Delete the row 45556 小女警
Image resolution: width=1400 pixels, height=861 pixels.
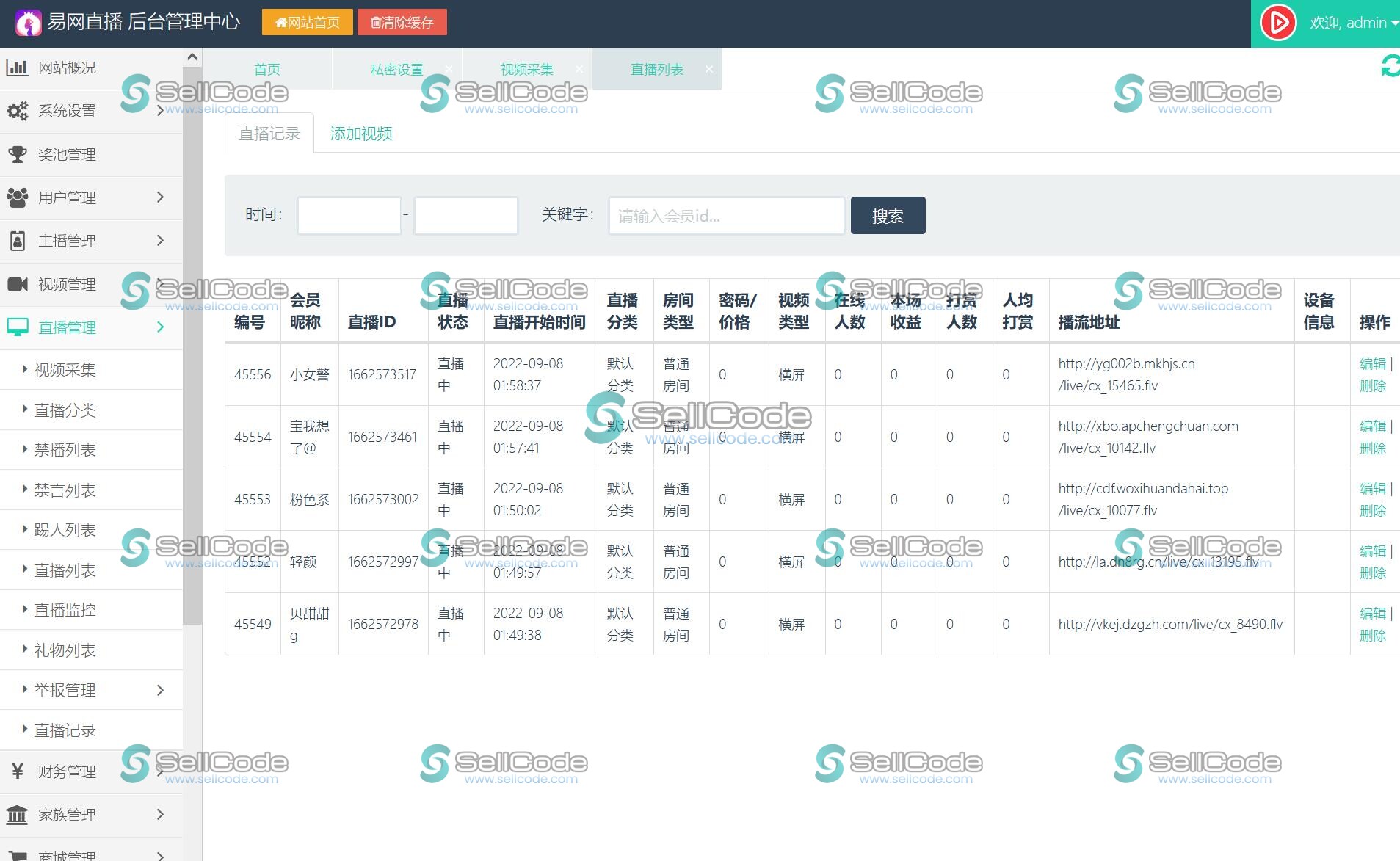(1372, 386)
